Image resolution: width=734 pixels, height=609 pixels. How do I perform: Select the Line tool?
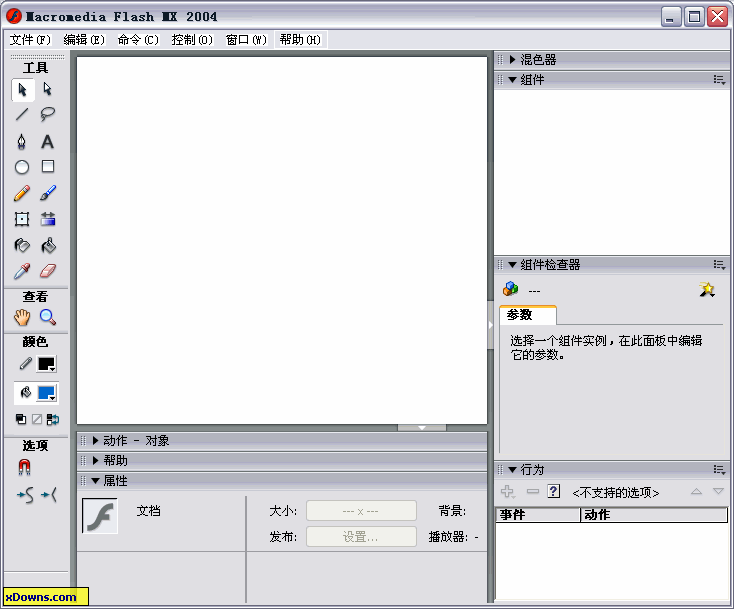coord(22,114)
